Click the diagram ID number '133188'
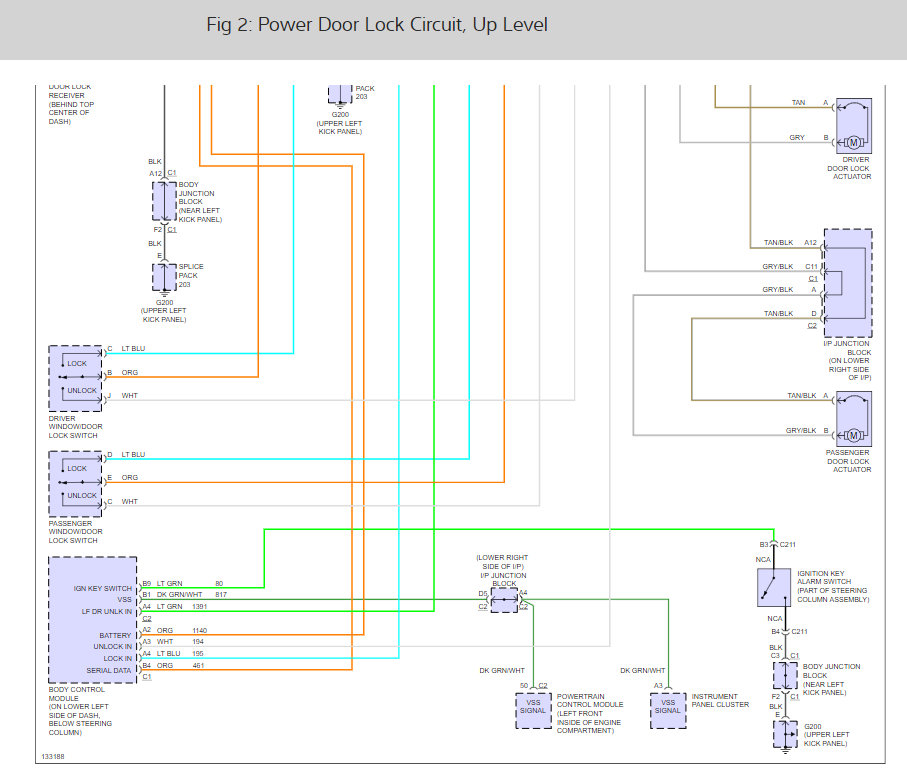907x783 pixels. pos(53,756)
